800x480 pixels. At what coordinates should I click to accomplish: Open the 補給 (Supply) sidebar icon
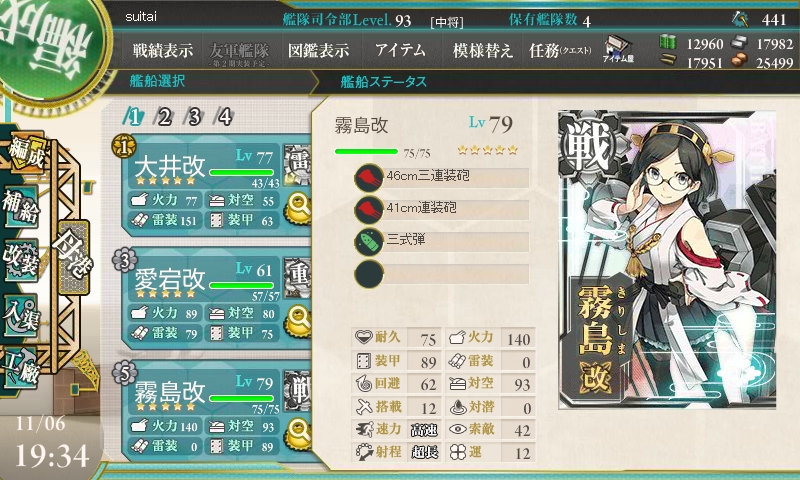pos(21,206)
